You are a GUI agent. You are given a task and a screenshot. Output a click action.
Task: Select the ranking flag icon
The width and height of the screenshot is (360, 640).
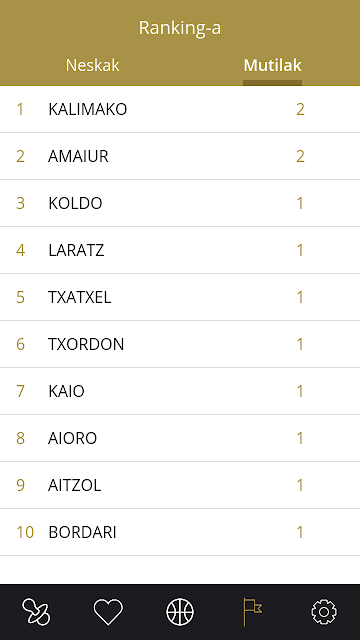coord(252,612)
